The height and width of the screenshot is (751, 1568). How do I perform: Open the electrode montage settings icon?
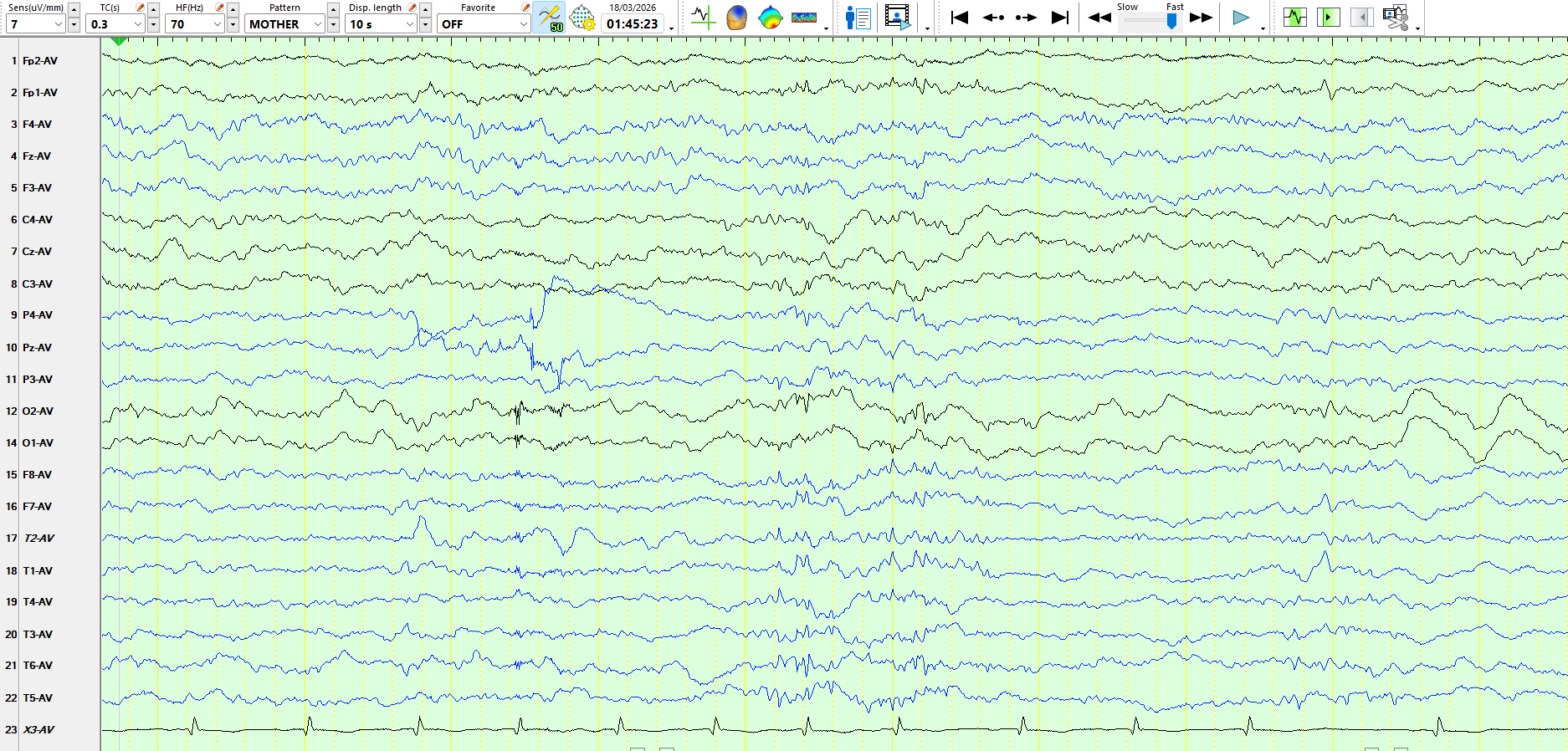coord(582,18)
